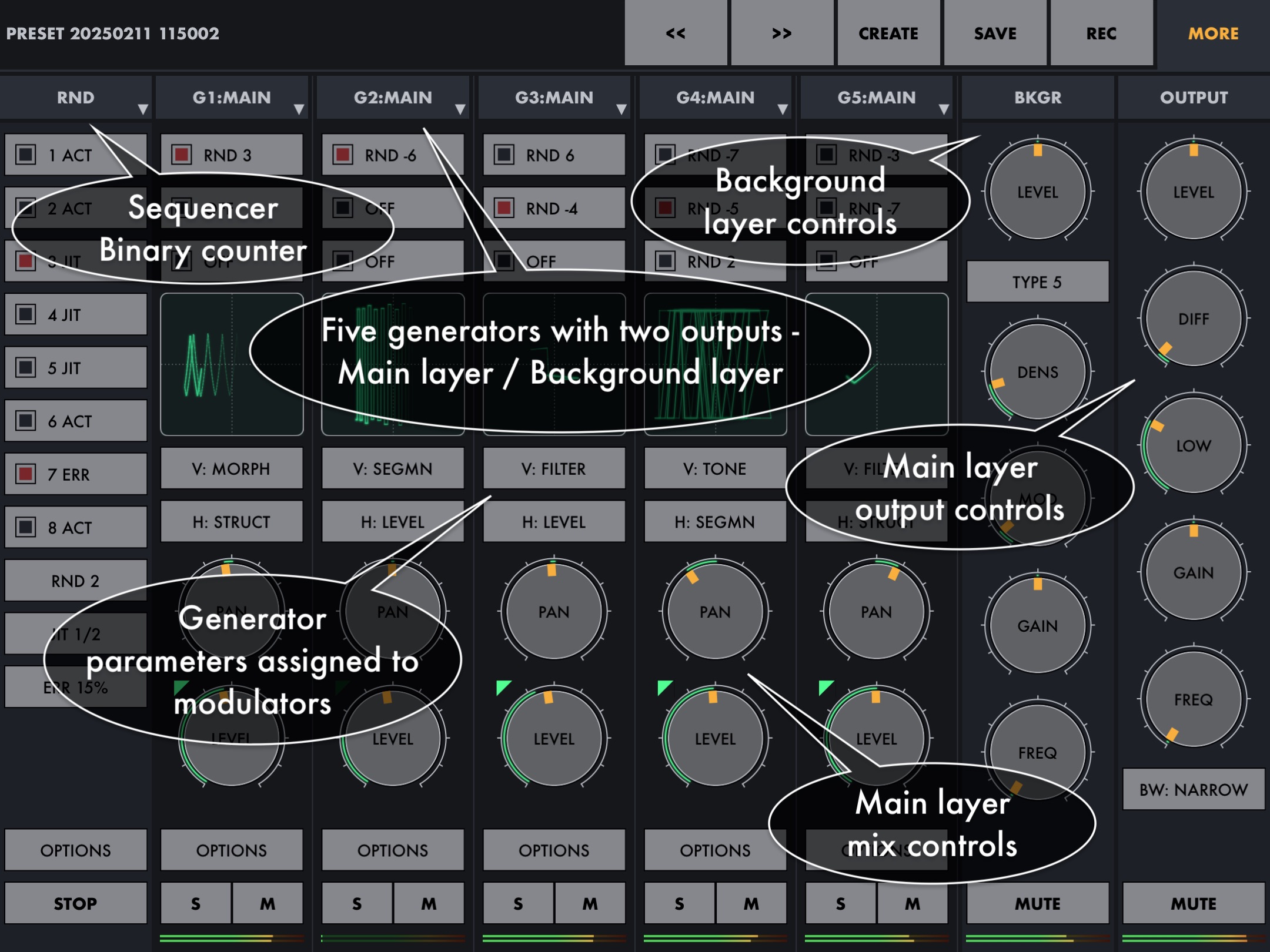This screenshot has height=952, width=1270.
Task: Toggle RND 6 modulator in G3
Action: click(554, 155)
